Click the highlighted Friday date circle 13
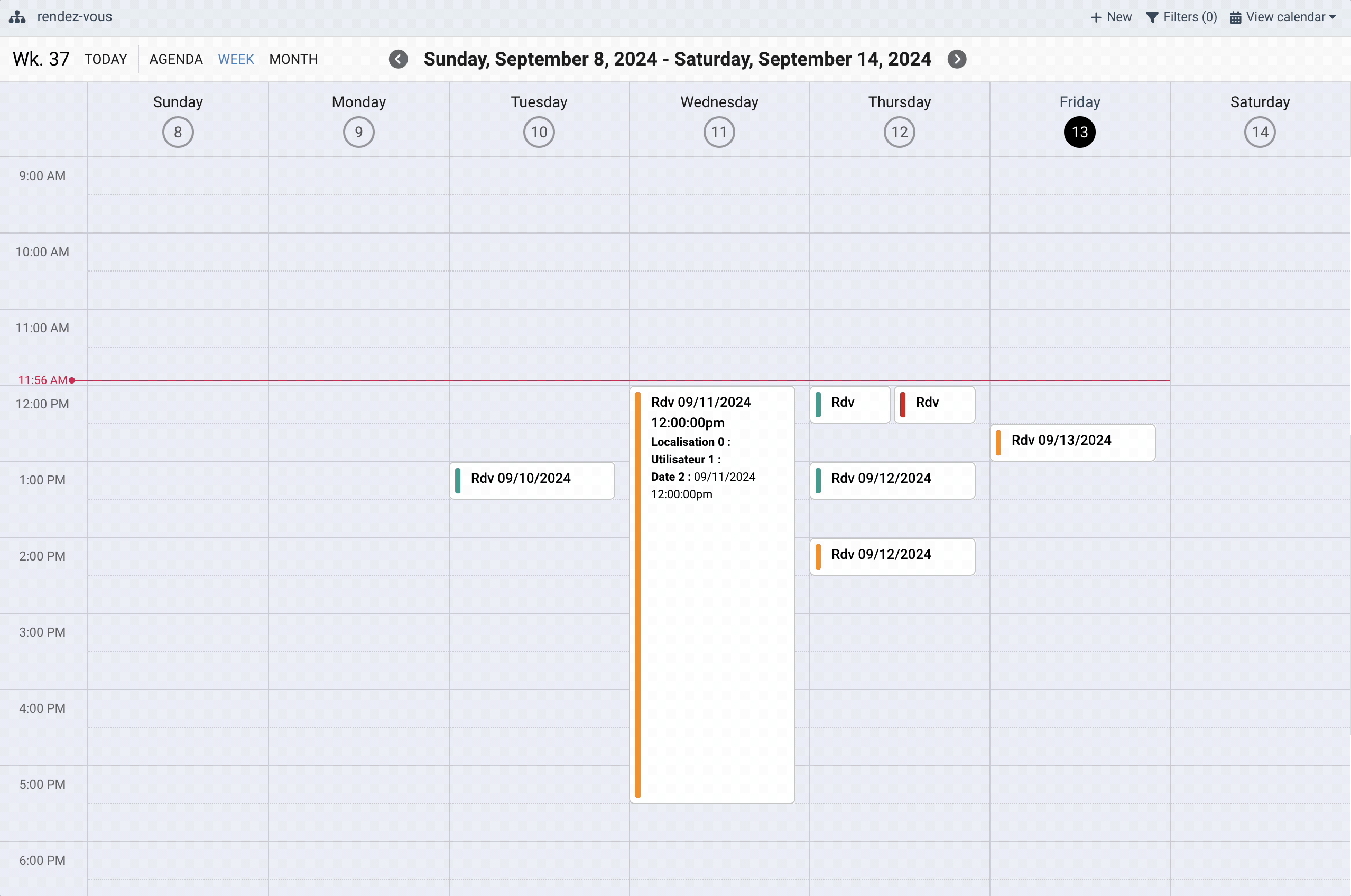The image size is (1351, 896). pyautogui.click(x=1079, y=132)
